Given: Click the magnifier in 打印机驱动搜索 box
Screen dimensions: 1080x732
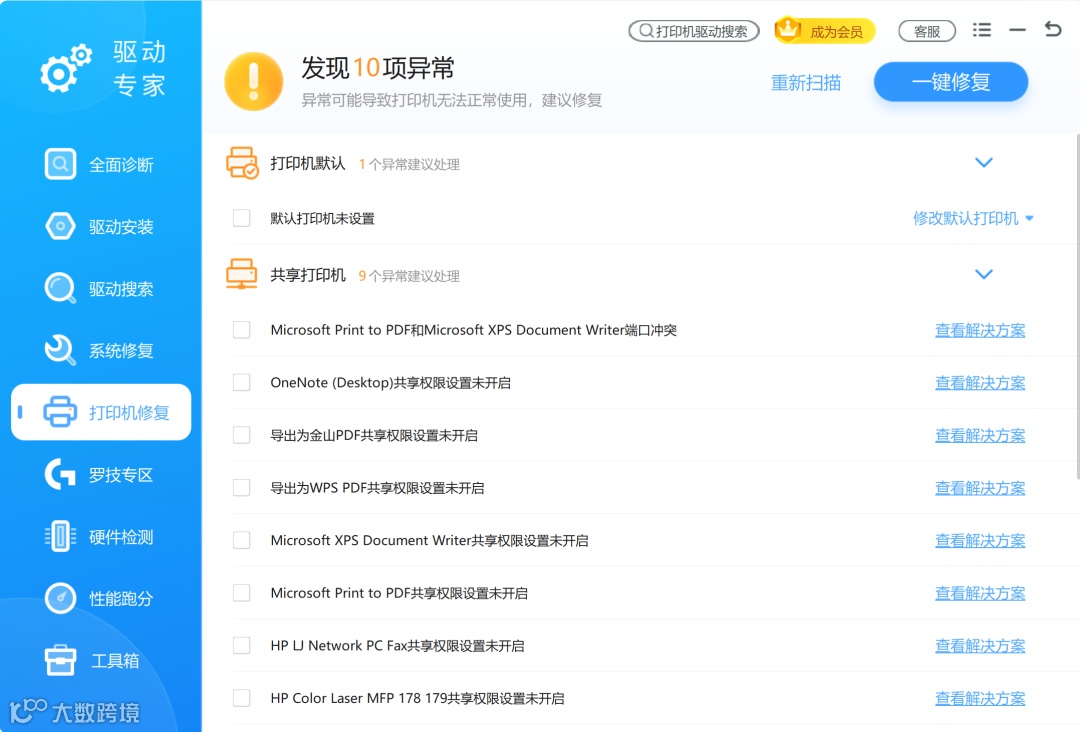Looking at the screenshot, I should click(646, 31).
